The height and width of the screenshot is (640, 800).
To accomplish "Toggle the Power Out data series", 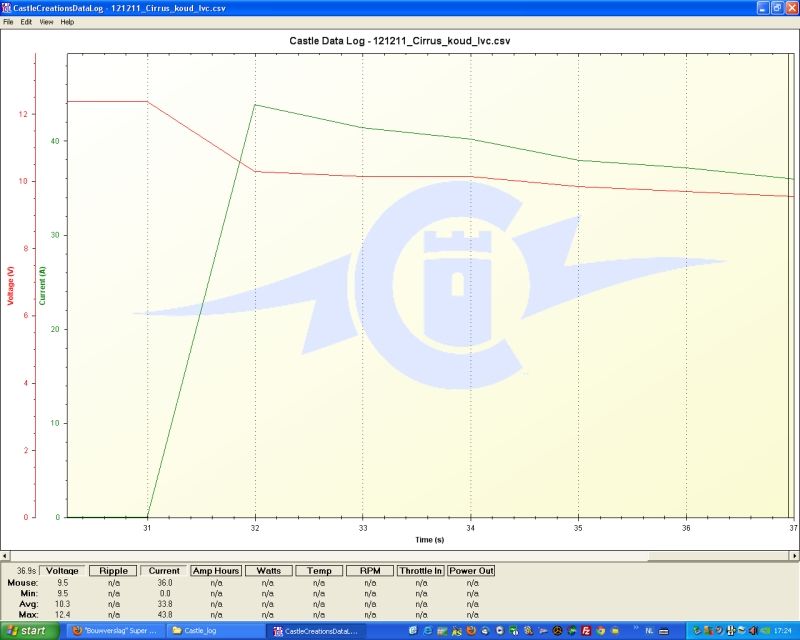I will click(x=471, y=571).
